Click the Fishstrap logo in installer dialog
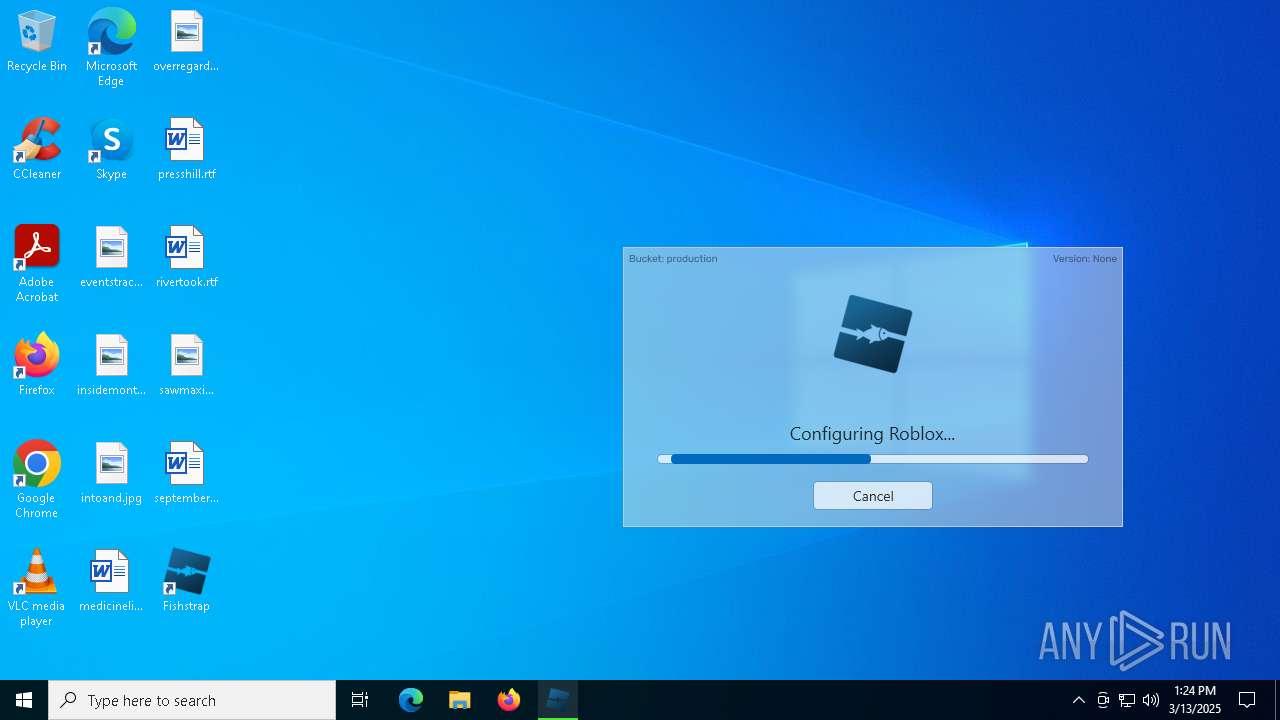Image resolution: width=1280 pixels, height=720 pixels. 873,334
